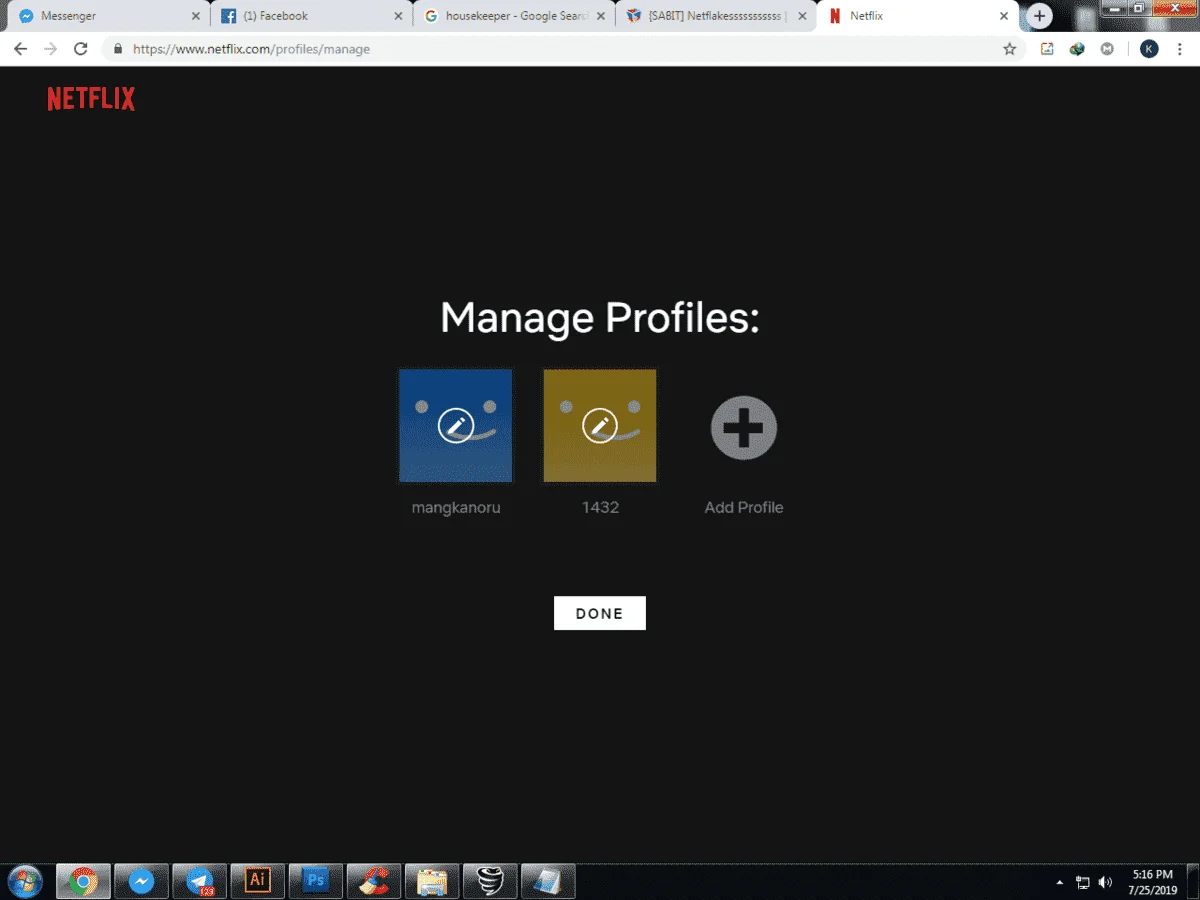The image size is (1200, 900).
Task: Click Chrome in the taskbar
Action: [83, 881]
